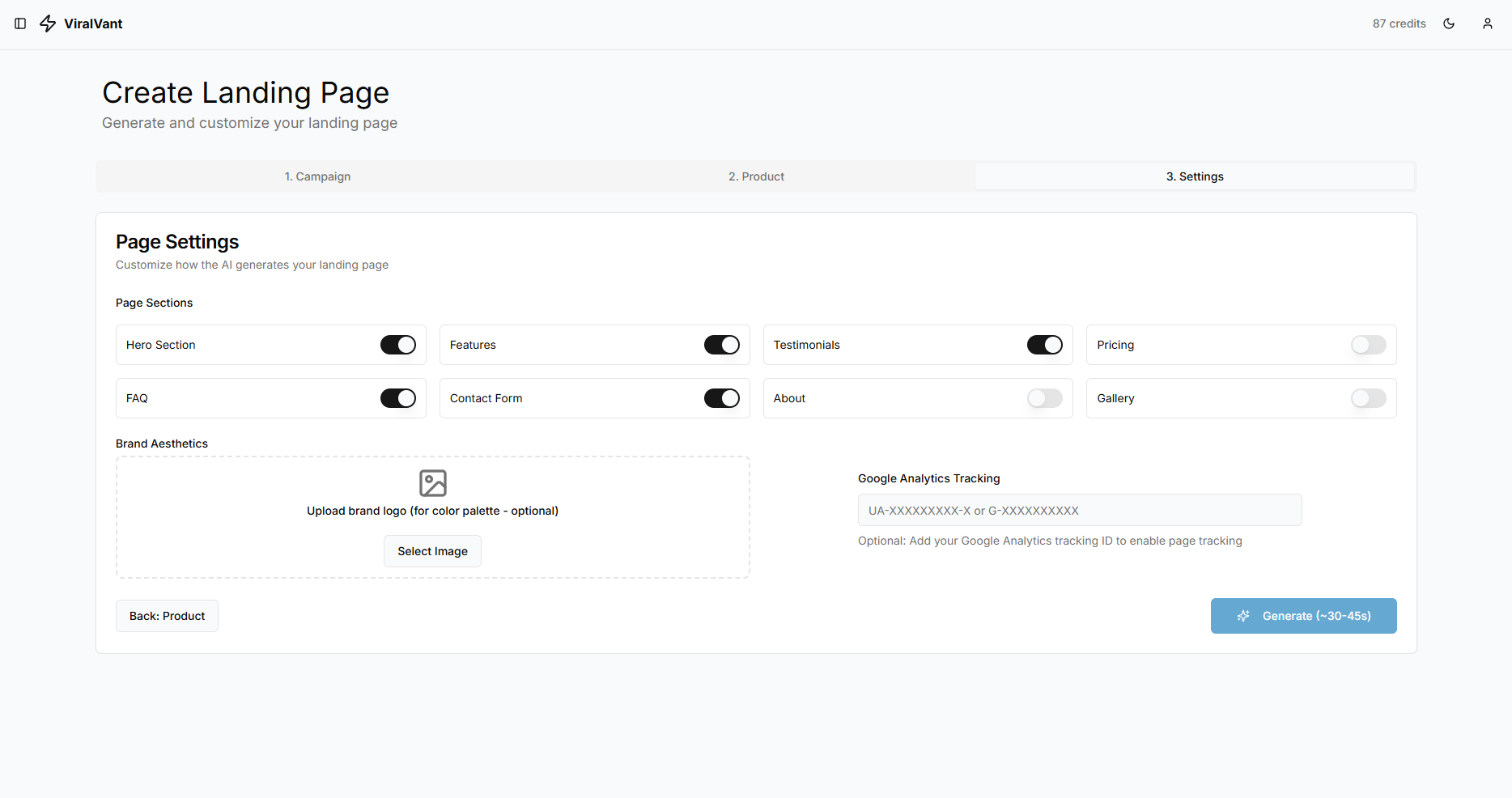Disable the Hero Section toggle
The image size is (1512, 798).
pyautogui.click(x=398, y=345)
